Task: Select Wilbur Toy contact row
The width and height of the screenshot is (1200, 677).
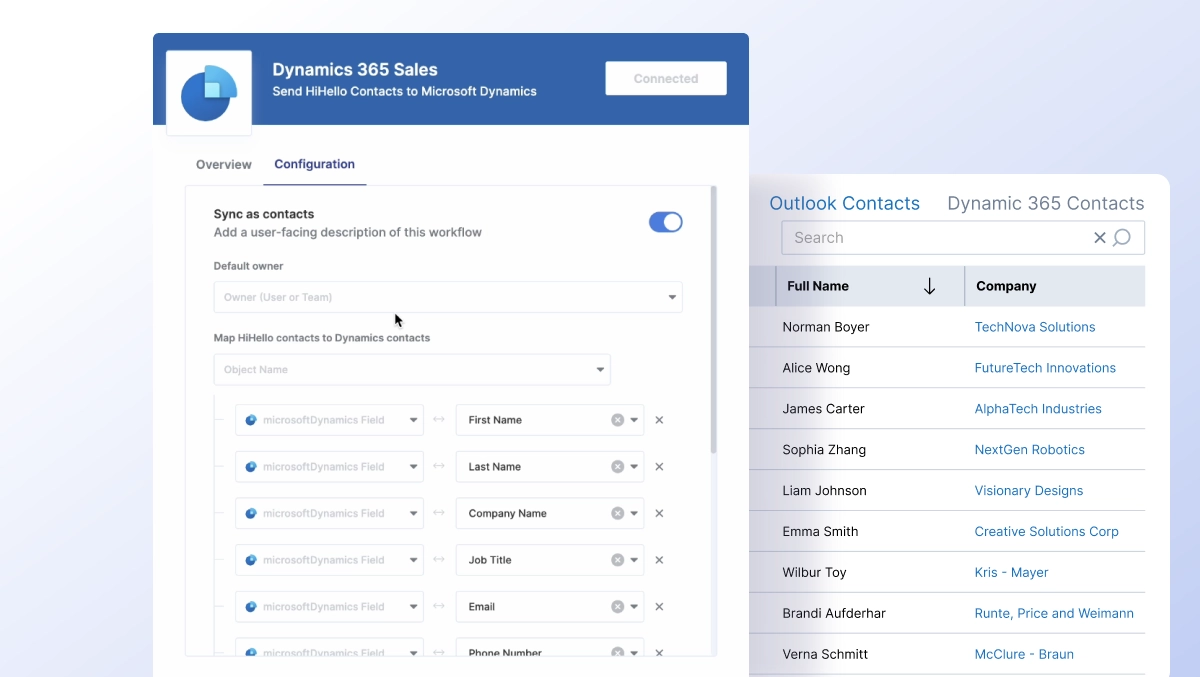Action: [x=947, y=573]
